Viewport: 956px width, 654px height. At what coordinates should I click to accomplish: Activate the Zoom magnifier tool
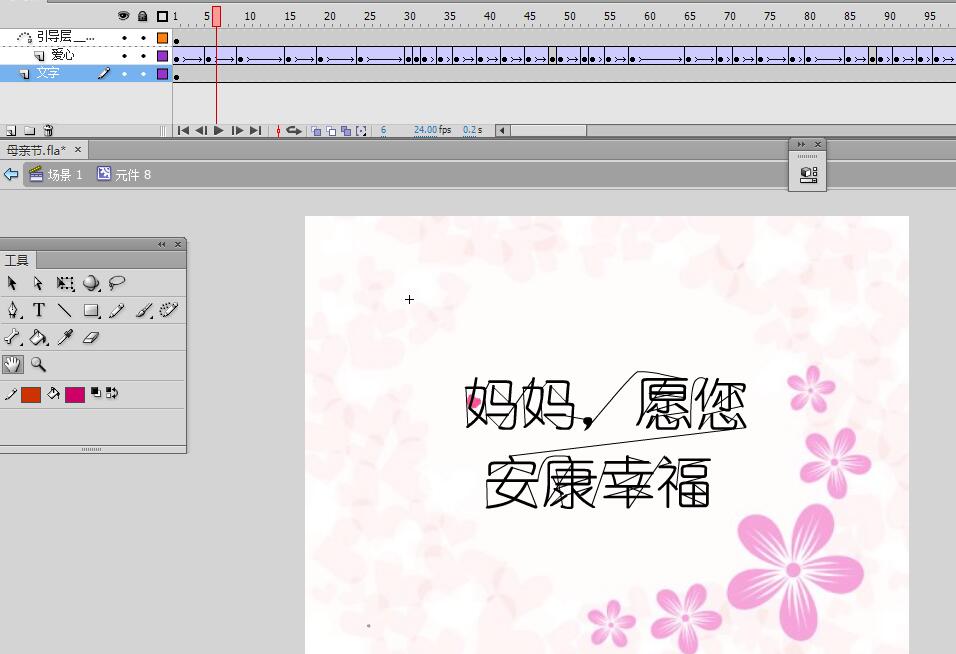(x=39, y=365)
